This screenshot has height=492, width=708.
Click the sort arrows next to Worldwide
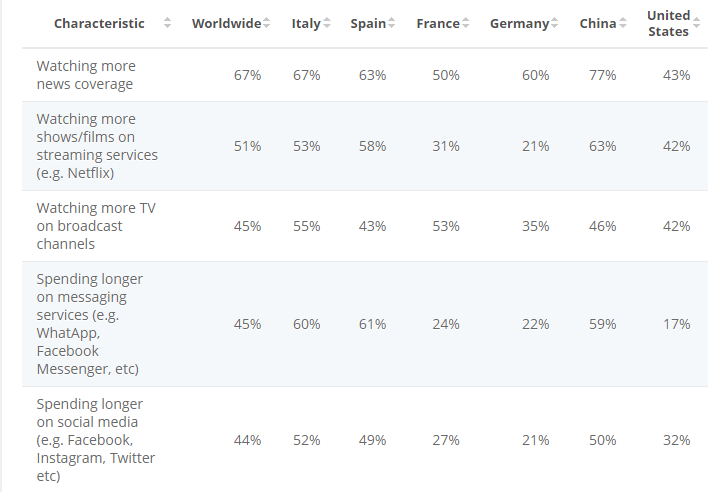point(267,23)
